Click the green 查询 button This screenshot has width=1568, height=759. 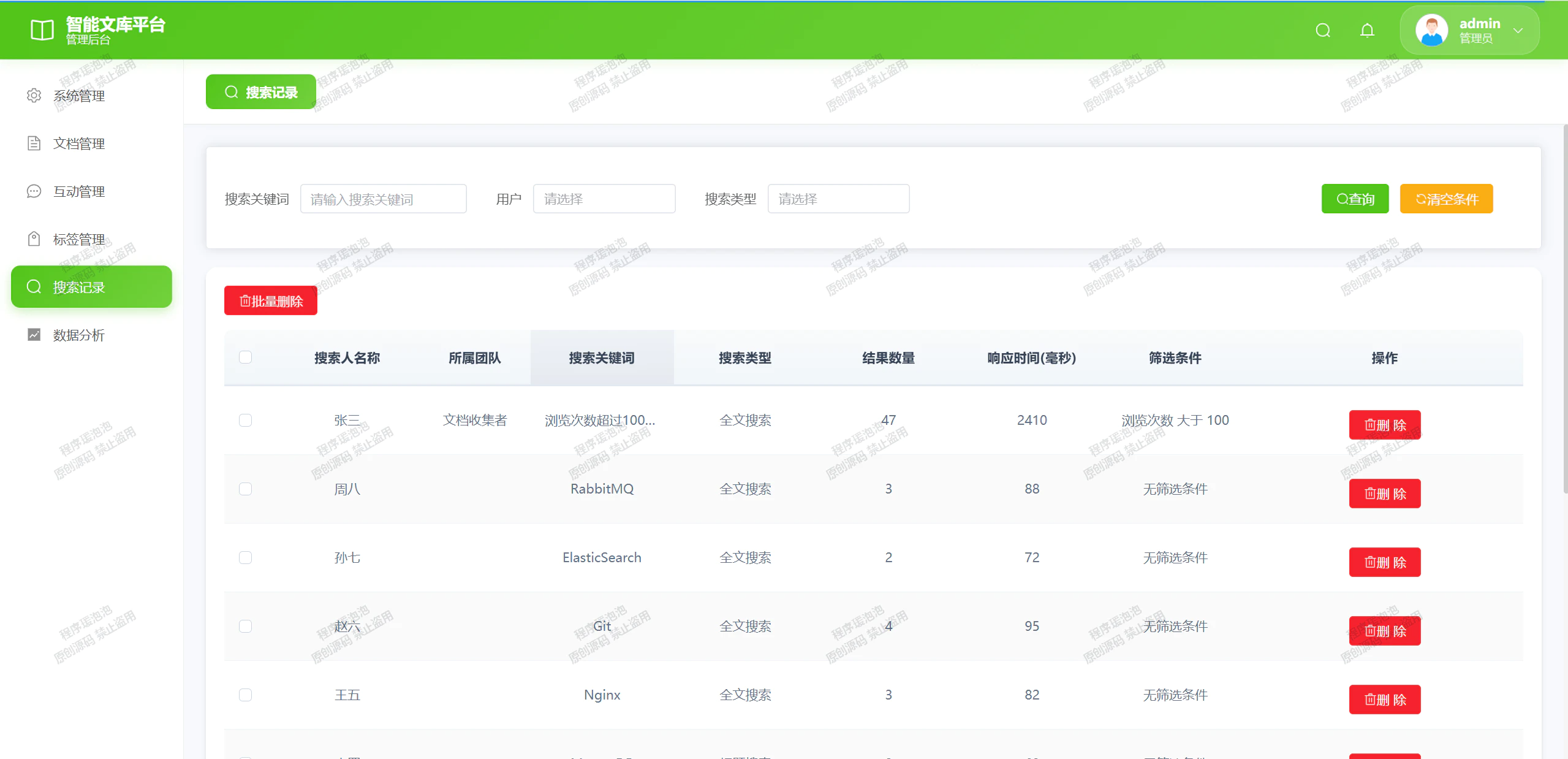point(1355,199)
